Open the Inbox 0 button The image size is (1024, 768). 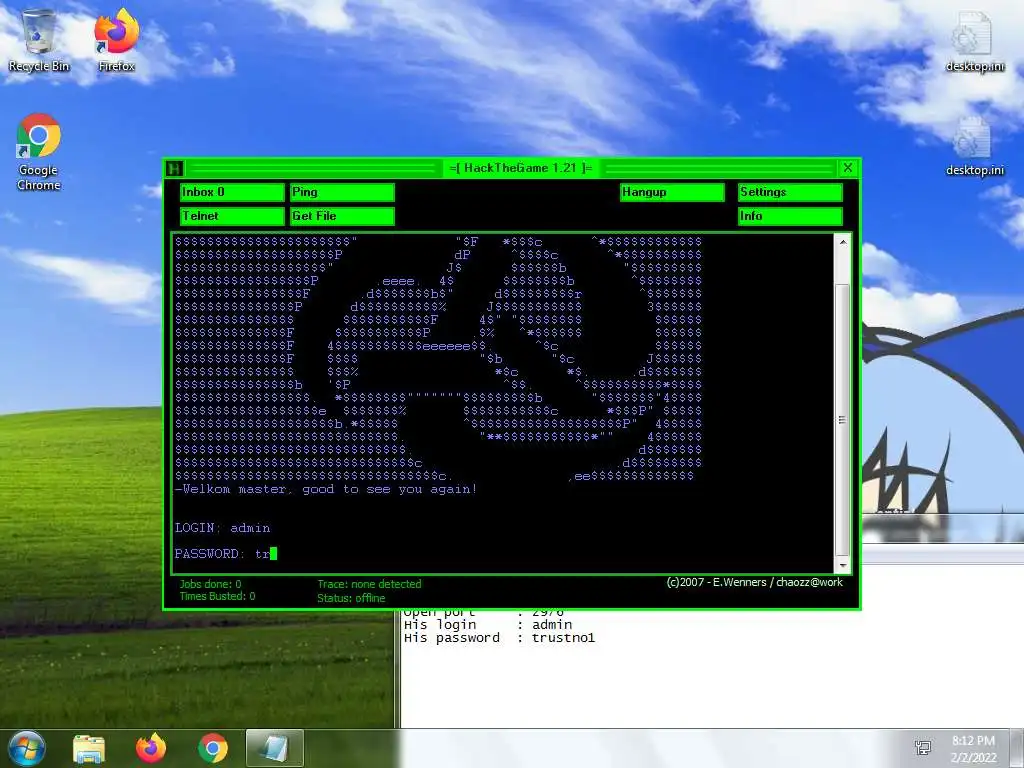pyautogui.click(x=232, y=192)
